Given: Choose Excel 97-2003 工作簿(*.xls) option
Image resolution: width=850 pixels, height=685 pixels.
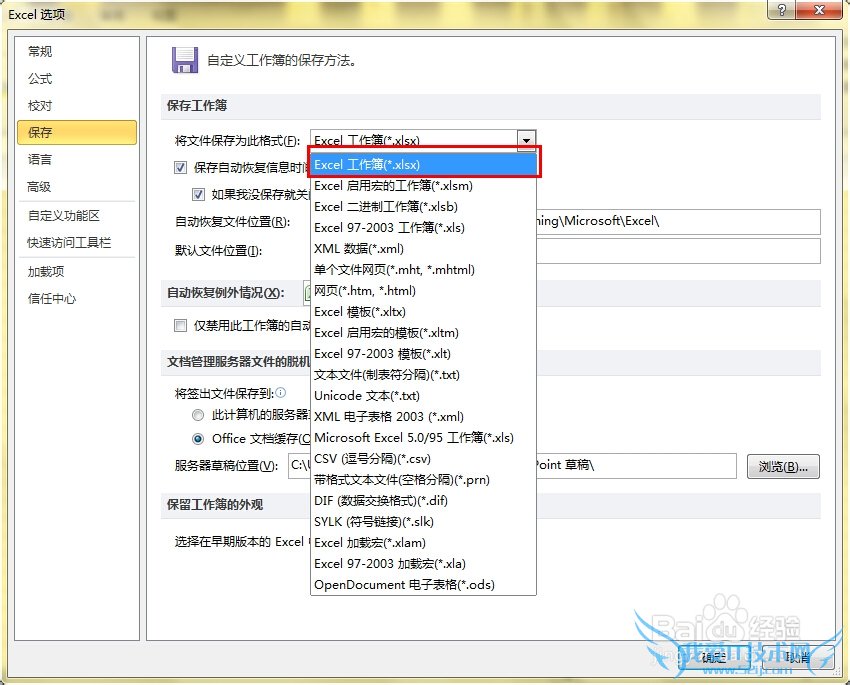Looking at the screenshot, I should tap(423, 228).
